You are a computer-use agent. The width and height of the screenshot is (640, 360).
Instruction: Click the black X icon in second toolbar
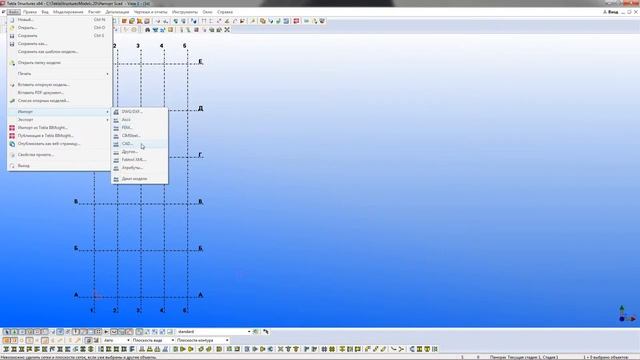pos(227,29)
